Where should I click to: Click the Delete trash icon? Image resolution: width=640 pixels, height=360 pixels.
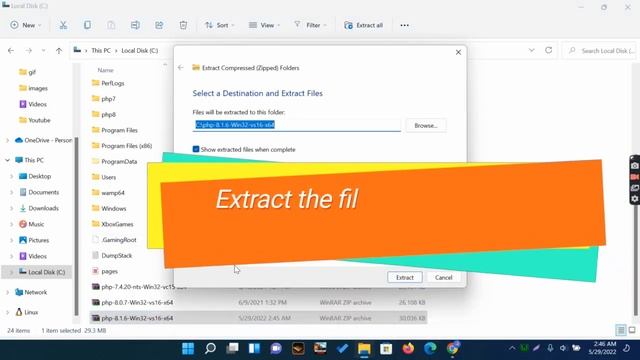click(x=183, y=25)
